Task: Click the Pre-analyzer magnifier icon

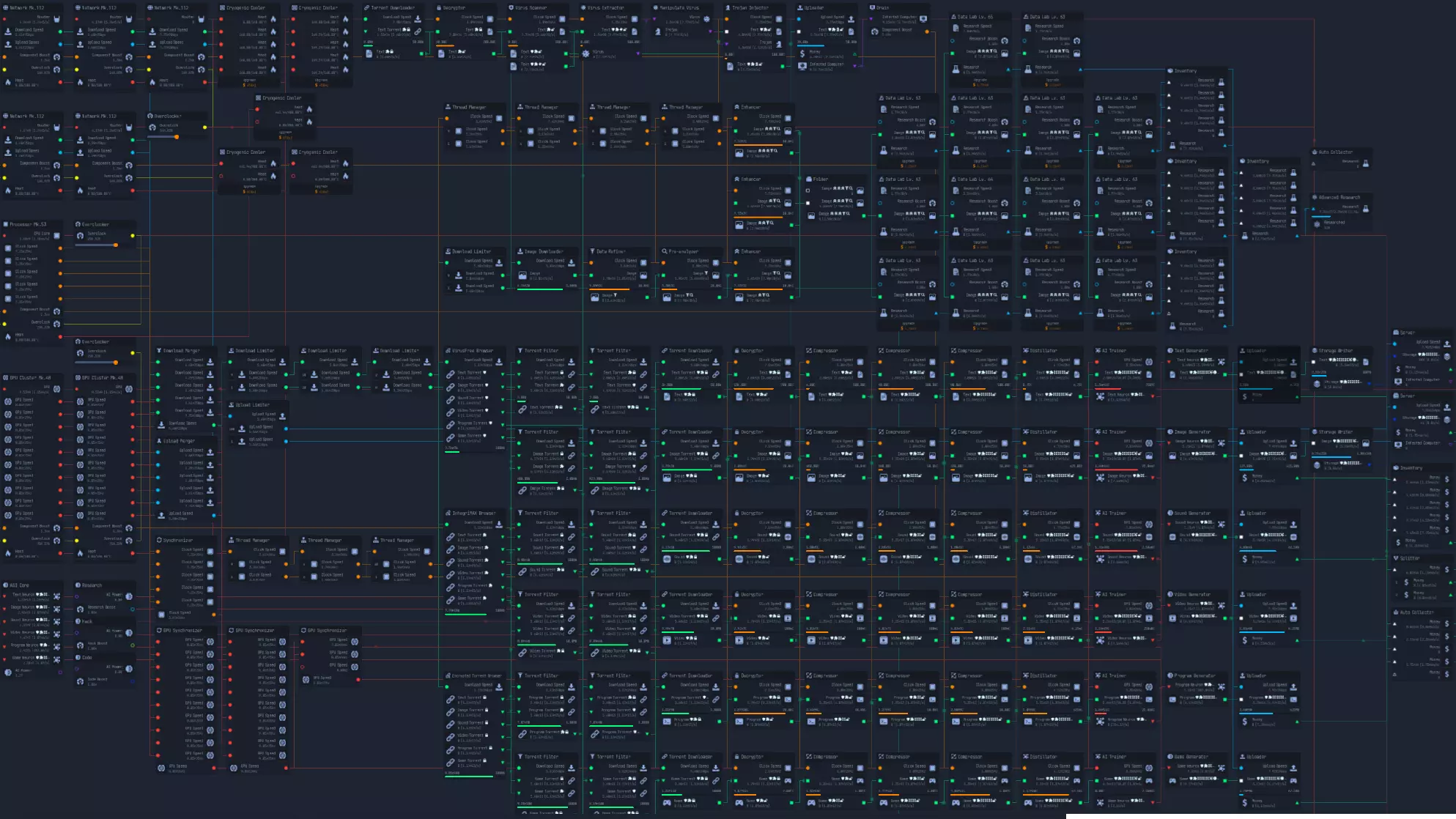Action: tap(664, 251)
